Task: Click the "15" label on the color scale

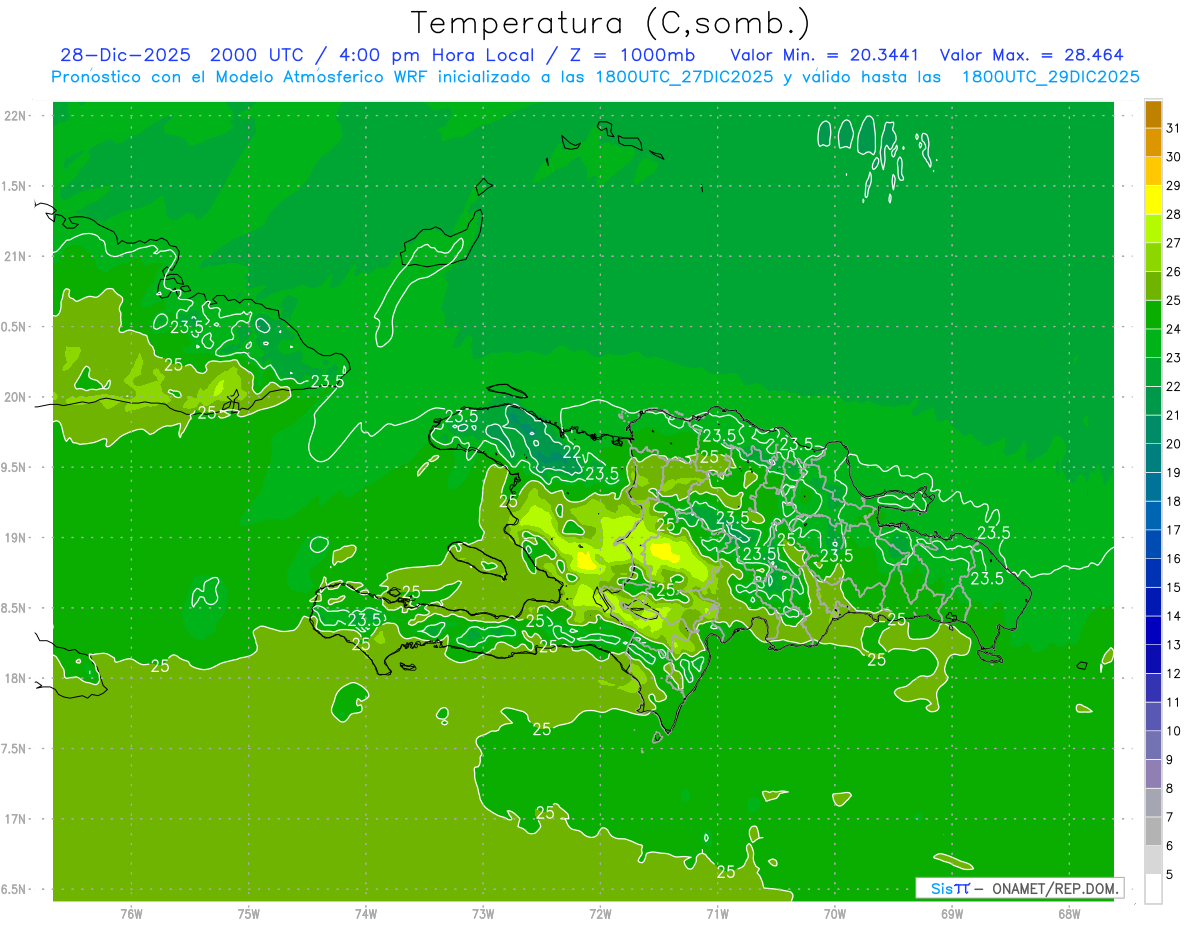Action: [1174, 587]
